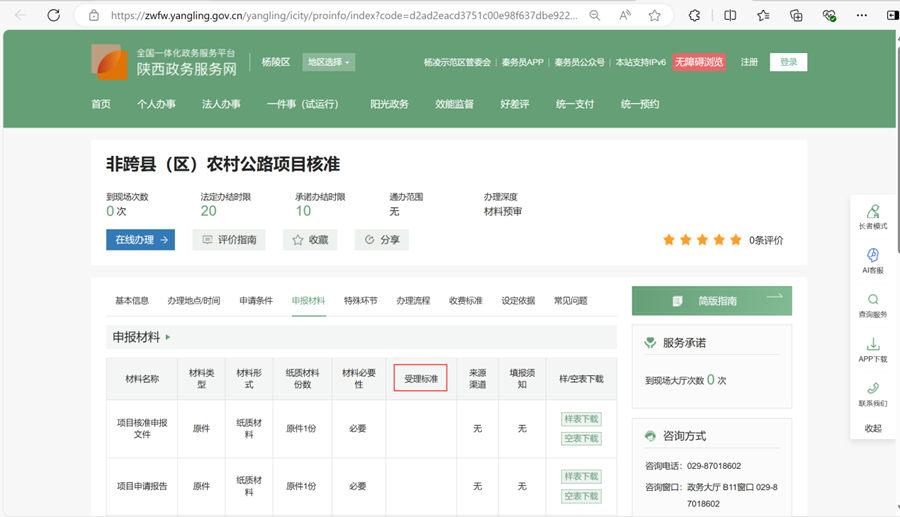Click the site lock icon in address bar
The height and width of the screenshot is (517, 900).
[94, 15]
